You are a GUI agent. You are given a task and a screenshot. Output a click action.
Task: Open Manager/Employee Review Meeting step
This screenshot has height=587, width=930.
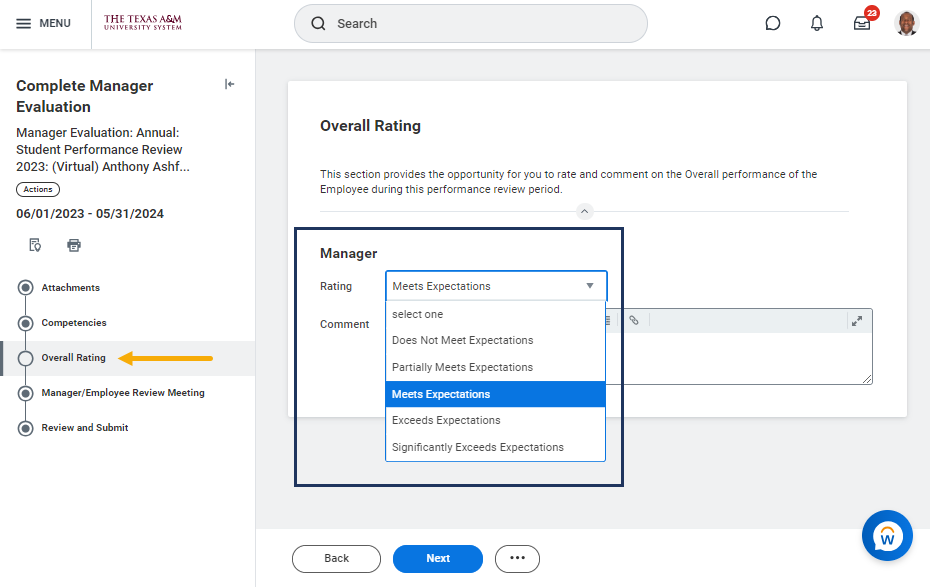(122, 393)
